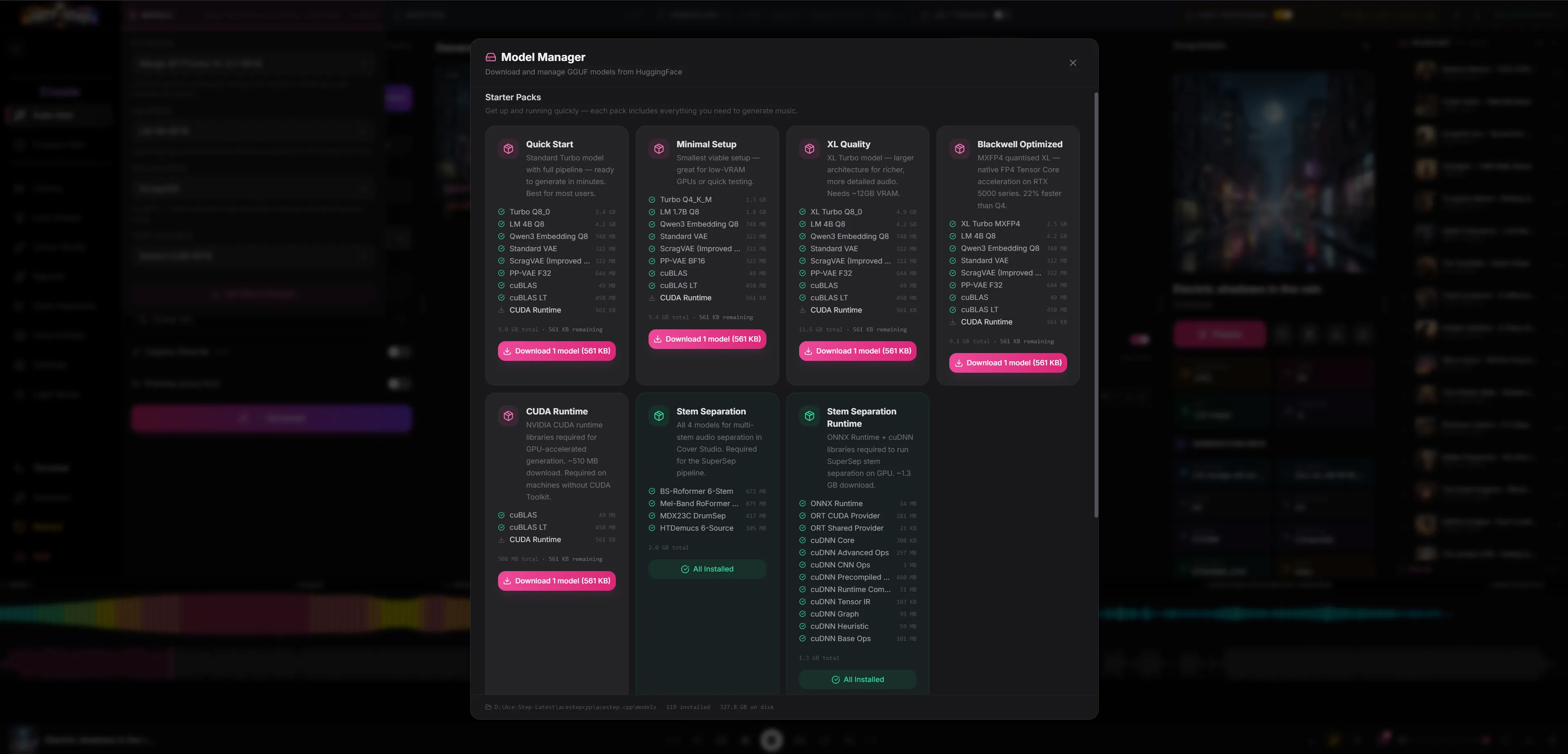Screen dimensions: 1568x754
Task: Click download icon beside CUDA Runtime in Blackwell Optimized
Action: point(953,322)
